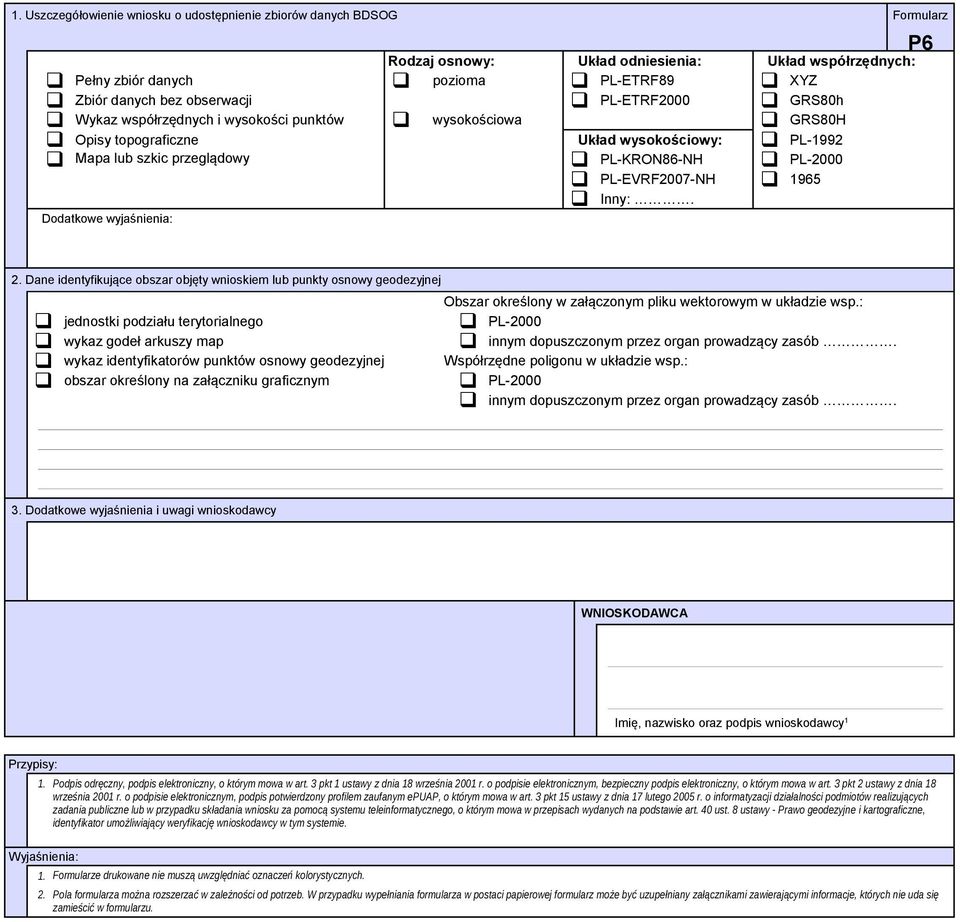Check XYZ coordinate system box

click(x=770, y=80)
